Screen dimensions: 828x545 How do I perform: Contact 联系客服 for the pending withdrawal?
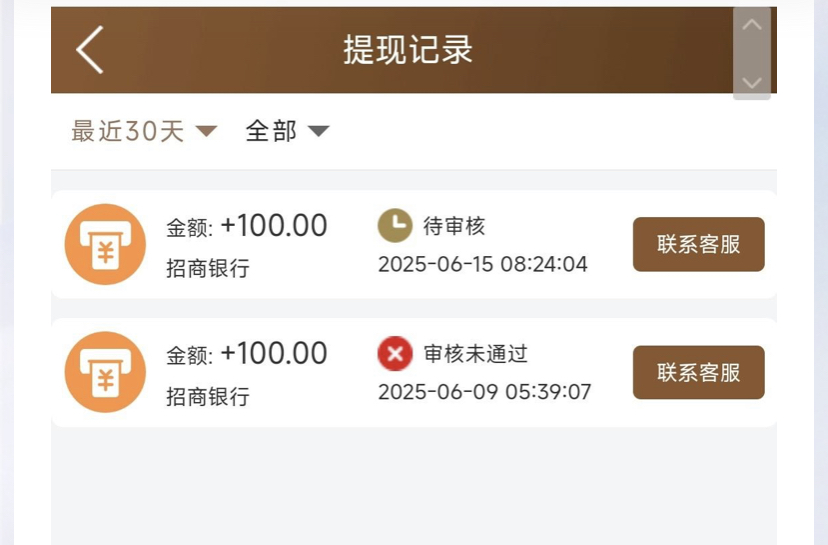(699, 245)
